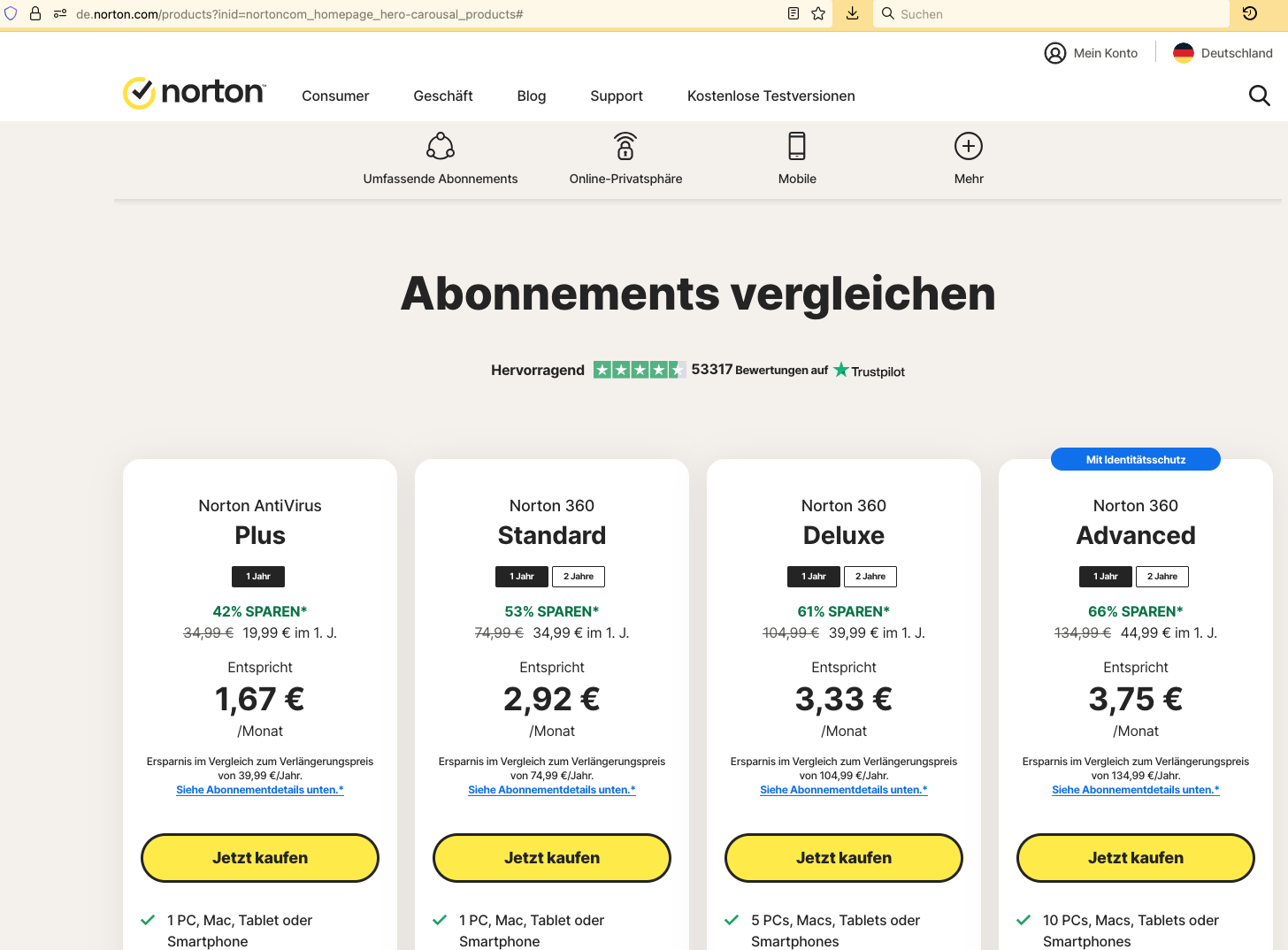Select the Online-Privatsphäre lock icon
This screenshot has width=1288, height=950.
(625, 146)
